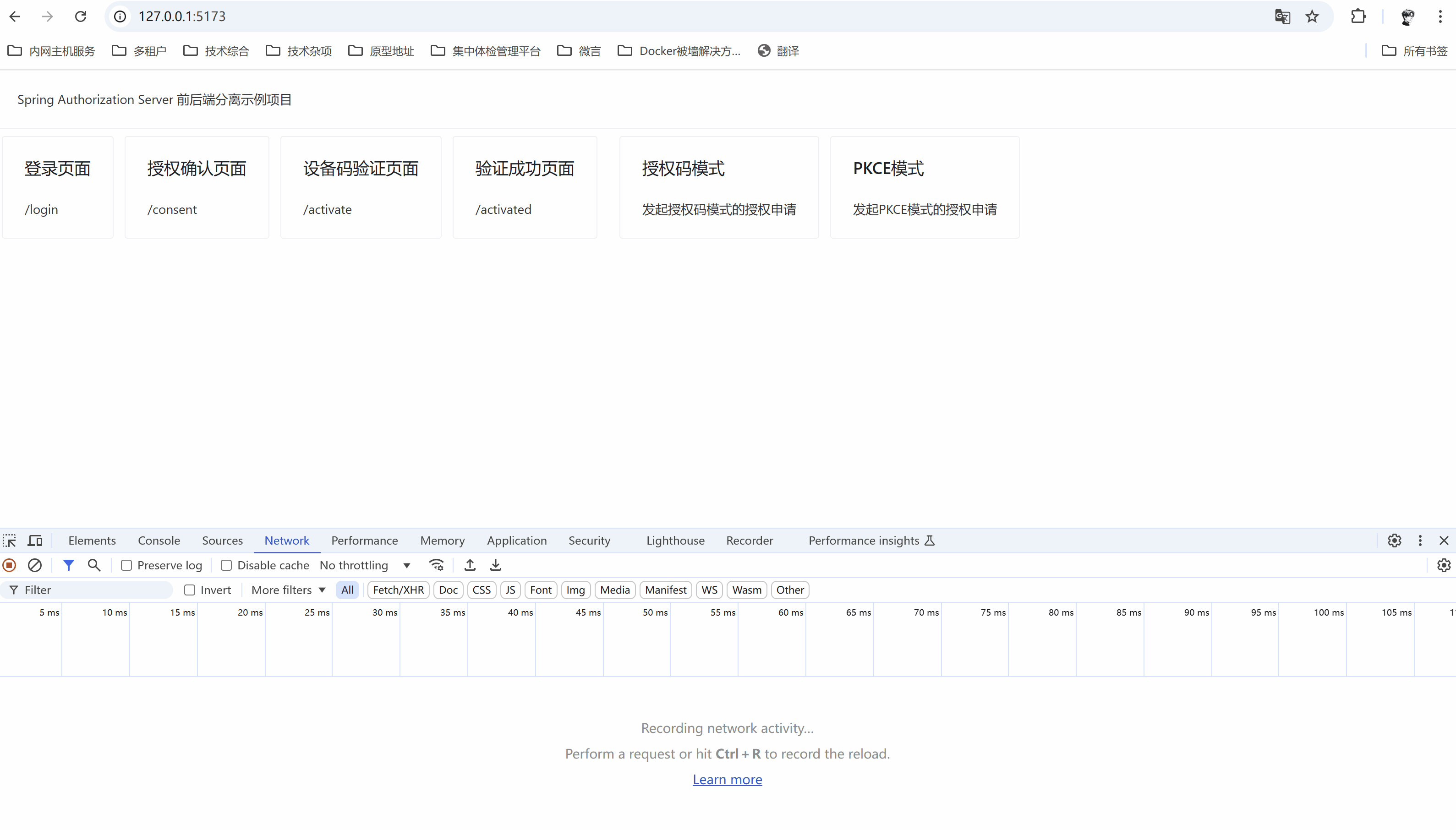Check the Disable cache option

(x=226, y=565)
